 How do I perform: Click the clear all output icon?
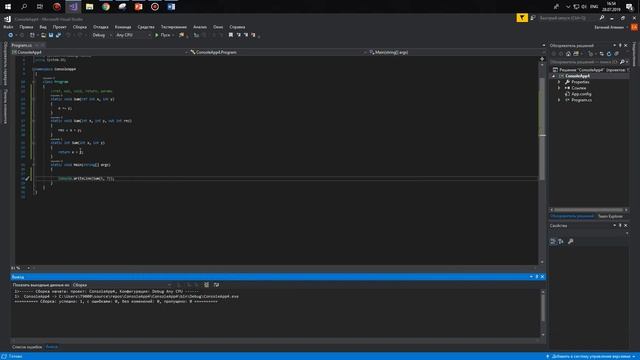(207, 285)
